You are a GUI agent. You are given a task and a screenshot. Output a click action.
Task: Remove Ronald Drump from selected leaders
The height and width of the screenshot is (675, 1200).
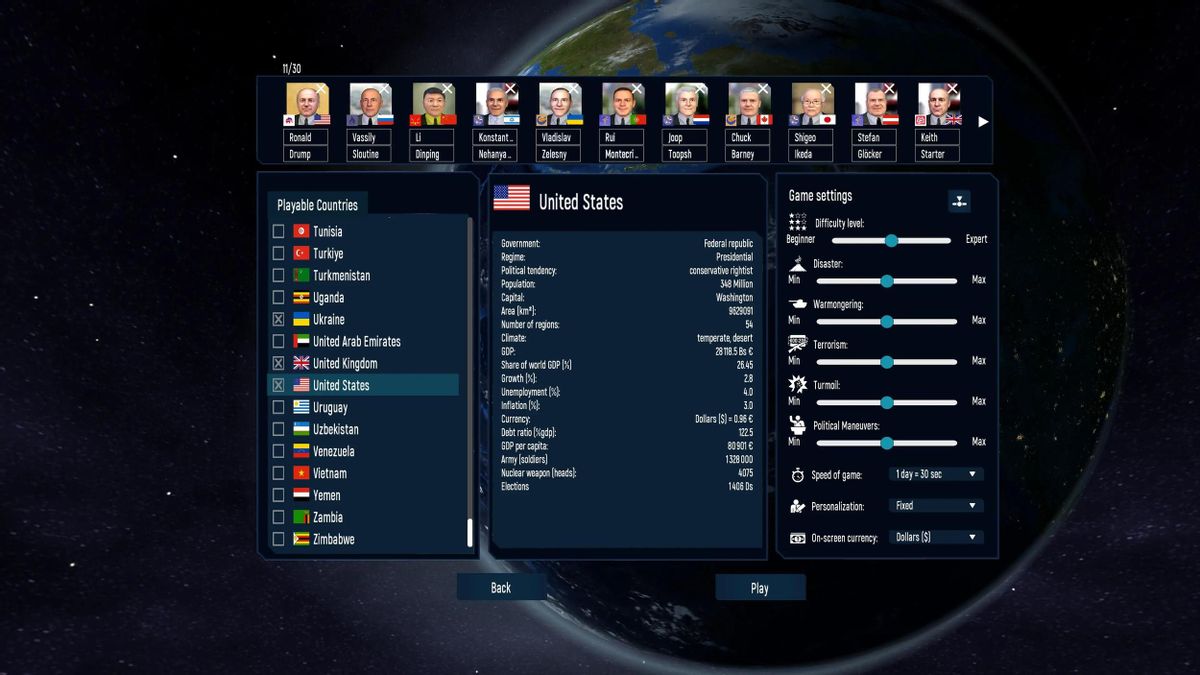coord(321,89)
